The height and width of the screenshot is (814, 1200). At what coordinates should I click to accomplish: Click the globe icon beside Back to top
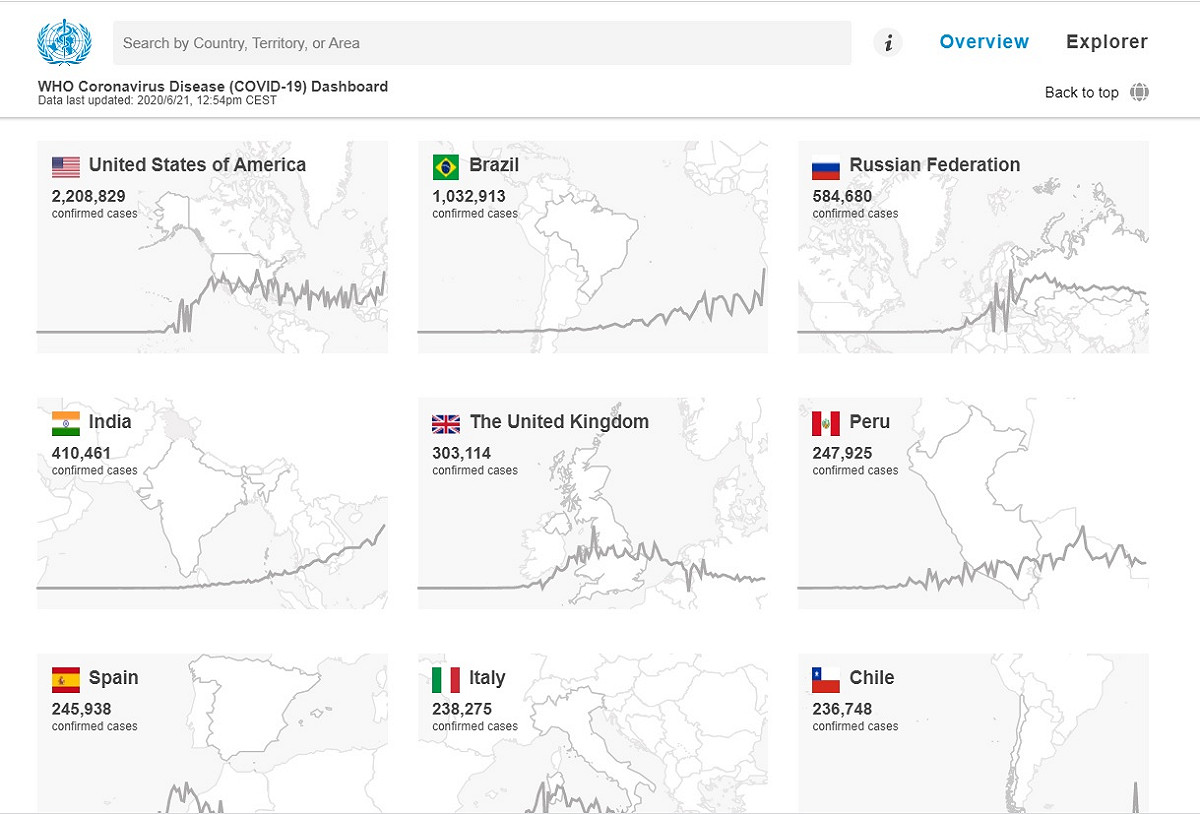(x=1139, y=92)
